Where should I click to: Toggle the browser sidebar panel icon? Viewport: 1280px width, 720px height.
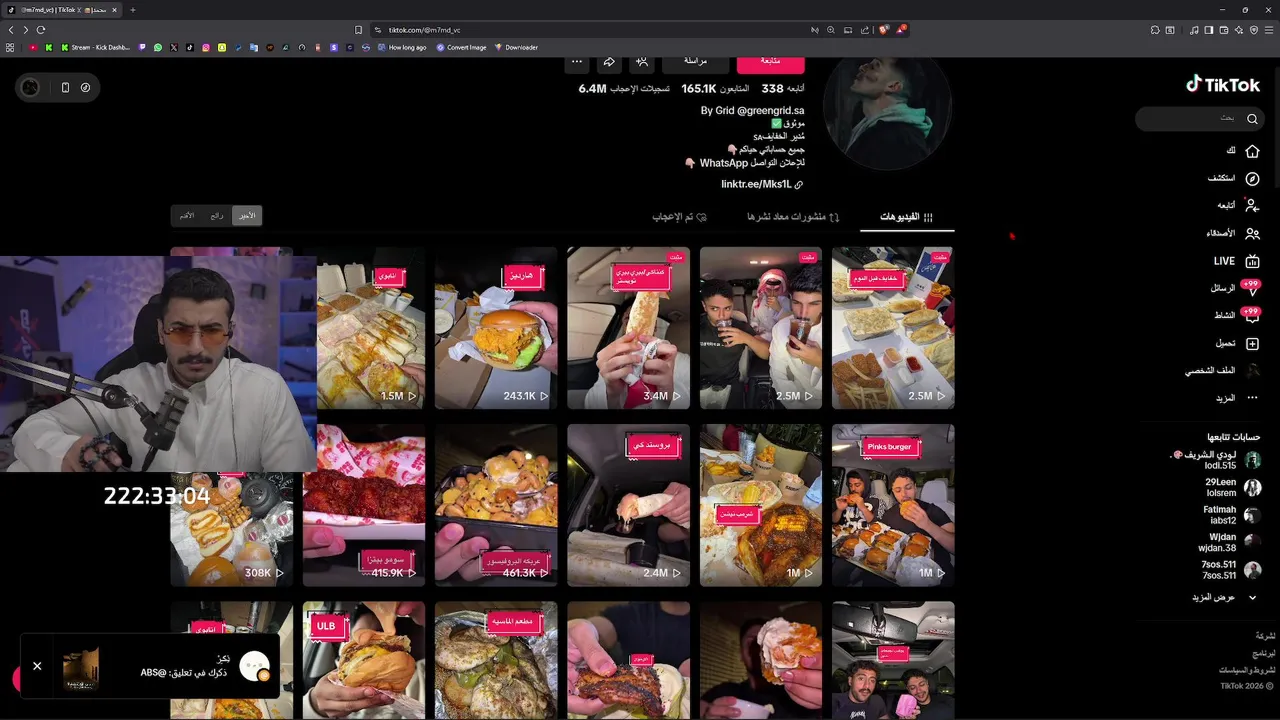(x=1209, y=30)
